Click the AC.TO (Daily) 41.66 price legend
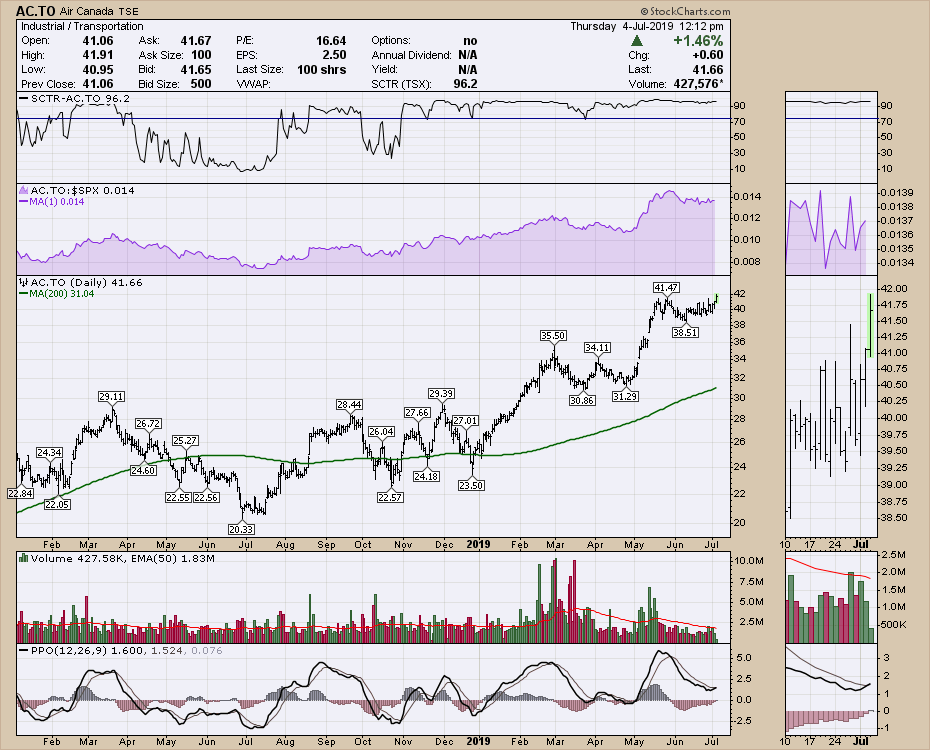 [81, 282]
